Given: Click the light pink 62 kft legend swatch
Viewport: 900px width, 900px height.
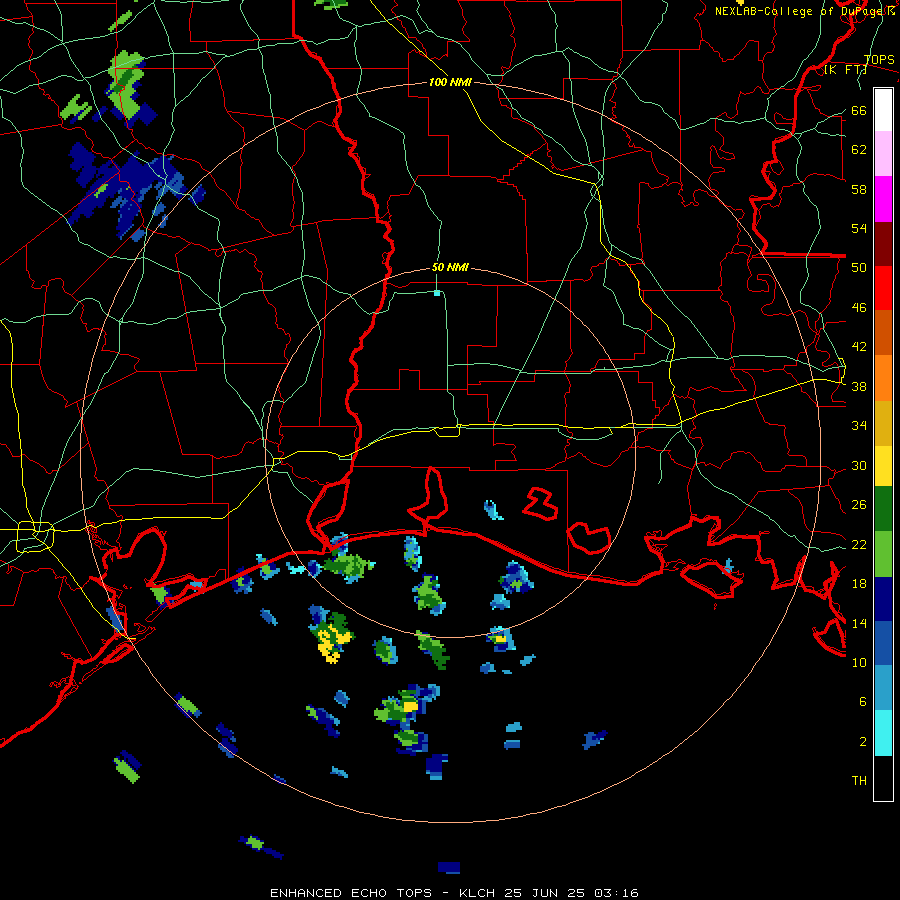Looking at the screenshot, I should [x=883, y=154].
